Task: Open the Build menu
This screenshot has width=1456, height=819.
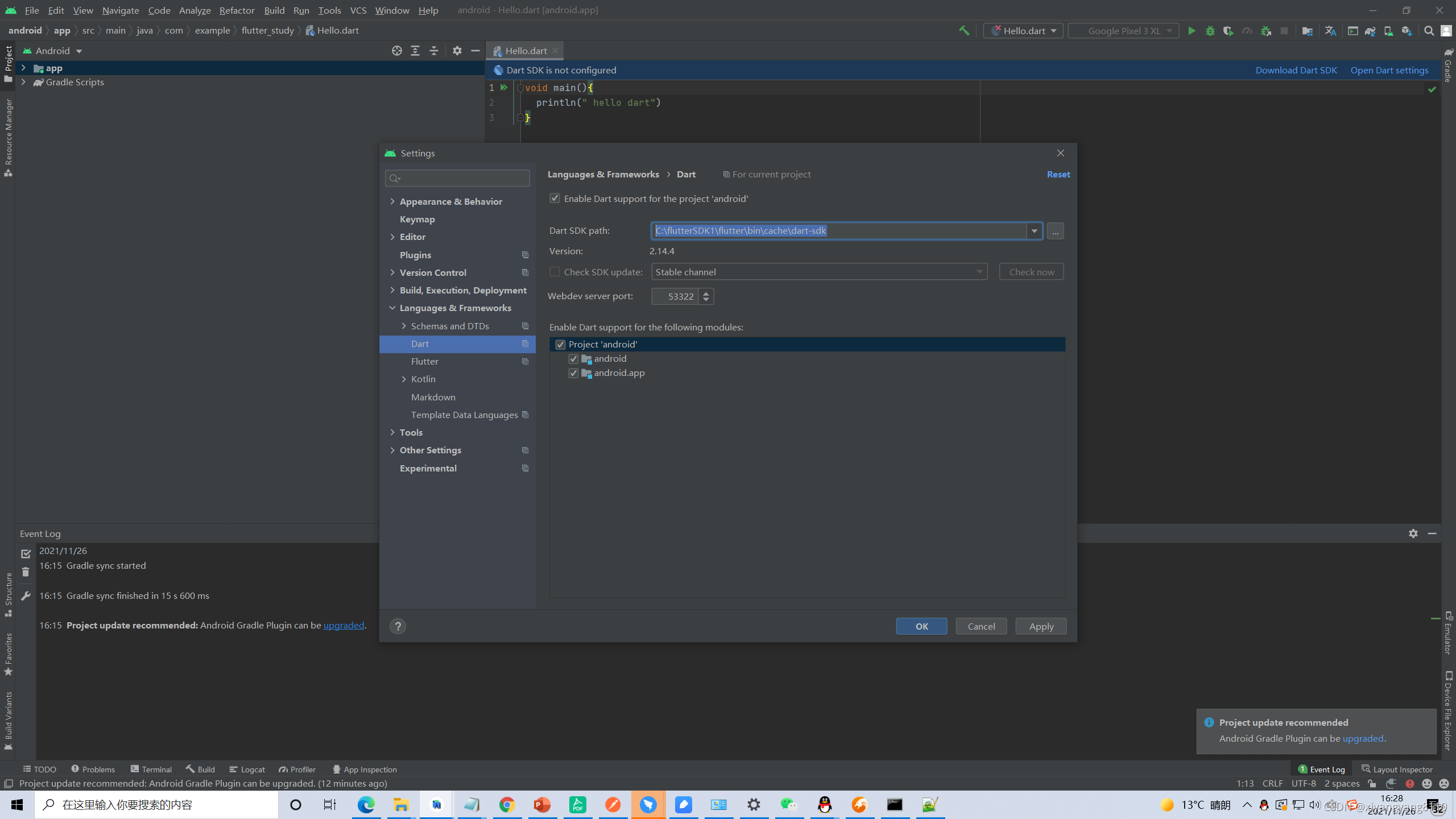Action: [274, 10]
